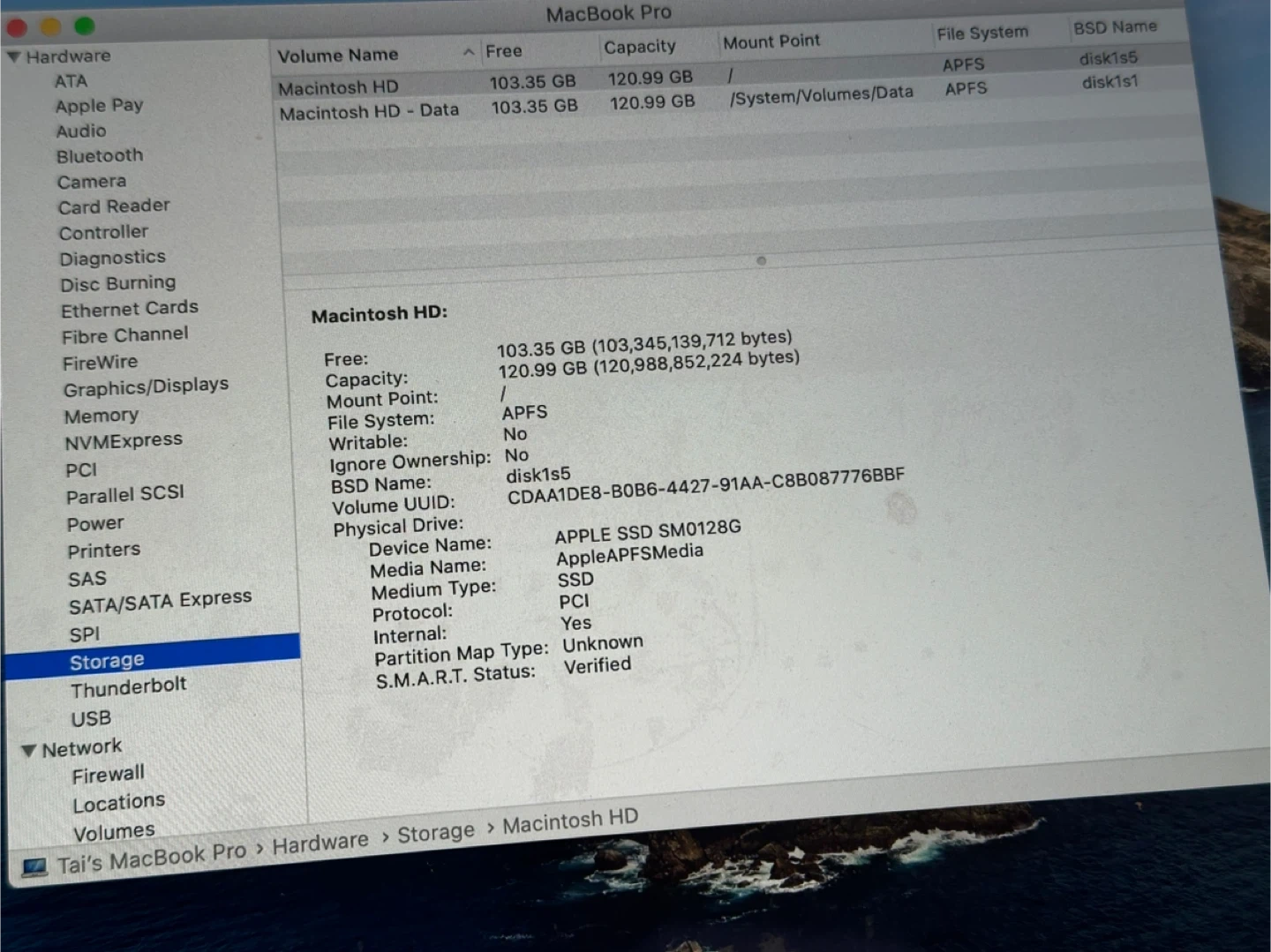
Task: Select NVMExpress in the Hardware list
Action: [124, 441]
